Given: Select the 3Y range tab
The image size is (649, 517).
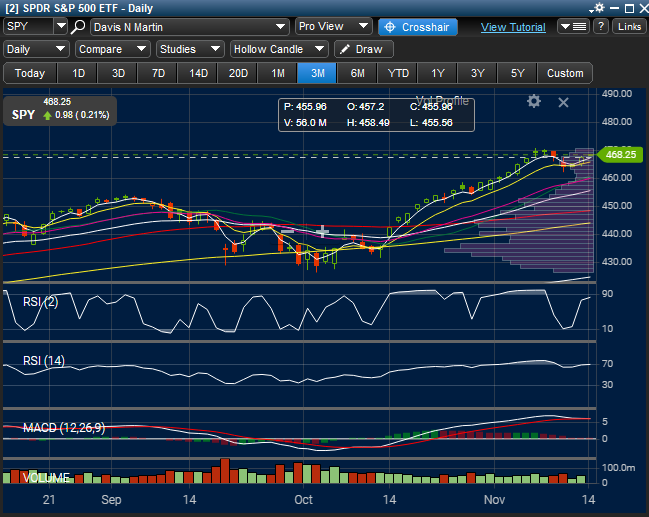Looking at the screenshot, I should 477,73.
